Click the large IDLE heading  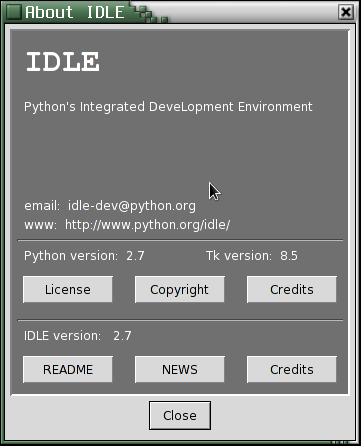coord(63,62)
